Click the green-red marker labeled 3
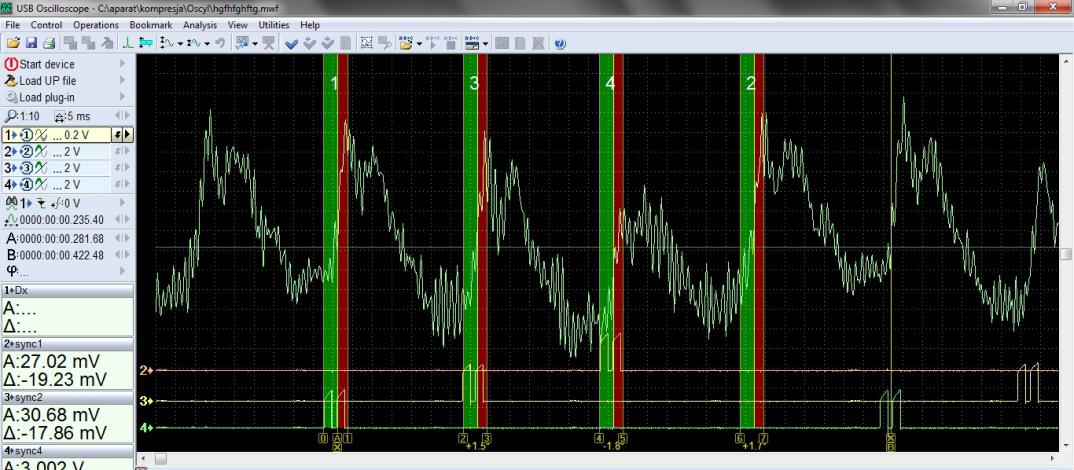The width and height of the screenshot is (1074, 470). click(x=475, y=240)
